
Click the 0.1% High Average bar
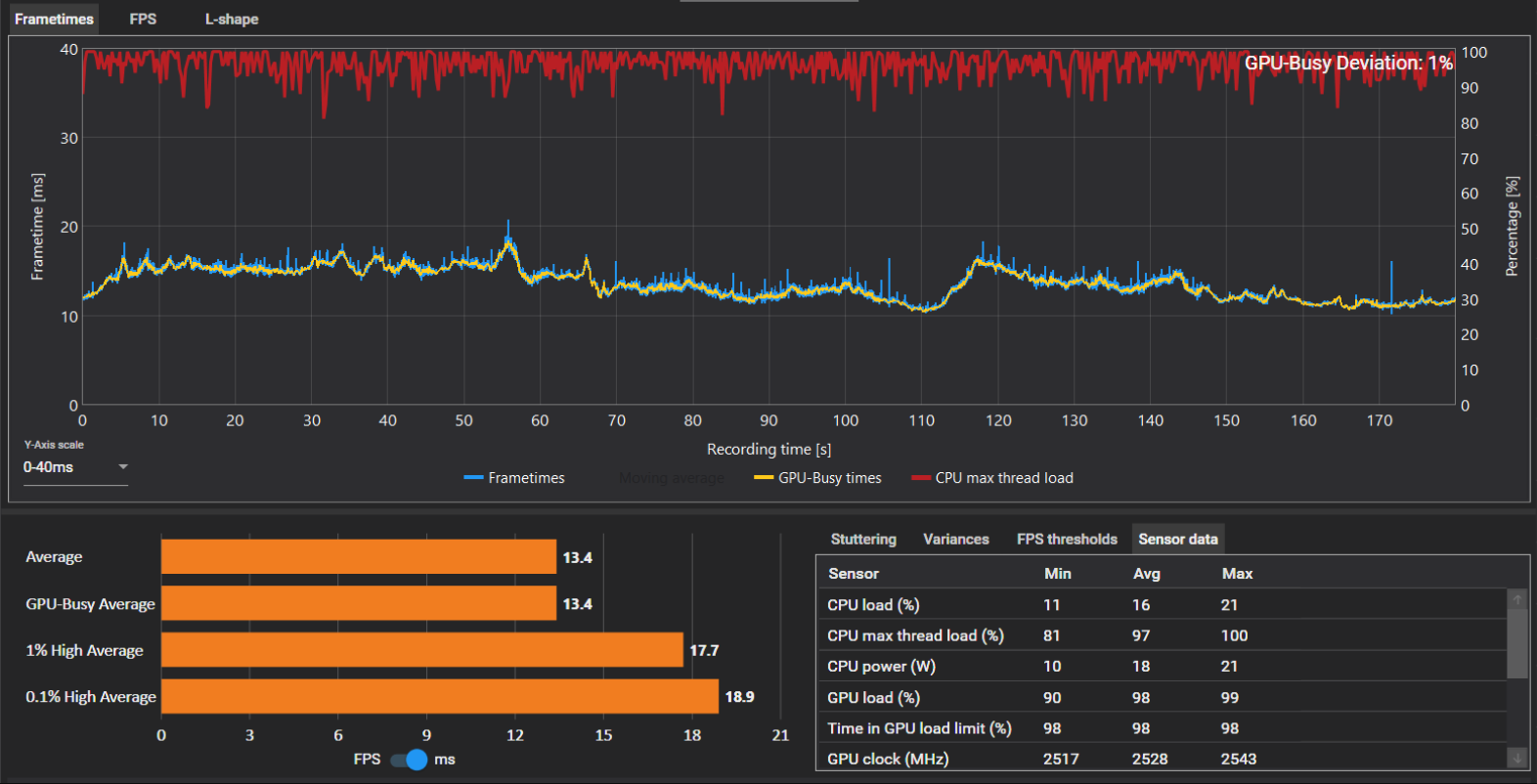(440, 696)
